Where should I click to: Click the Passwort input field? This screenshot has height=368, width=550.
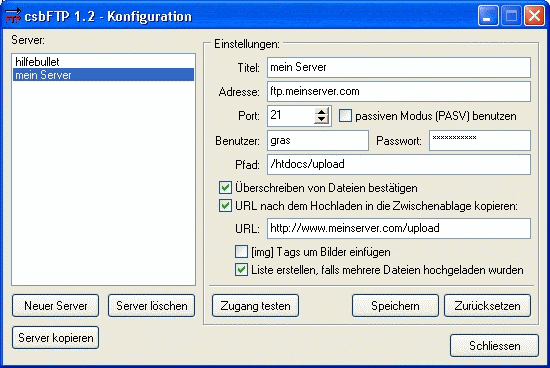pos(480,141)
